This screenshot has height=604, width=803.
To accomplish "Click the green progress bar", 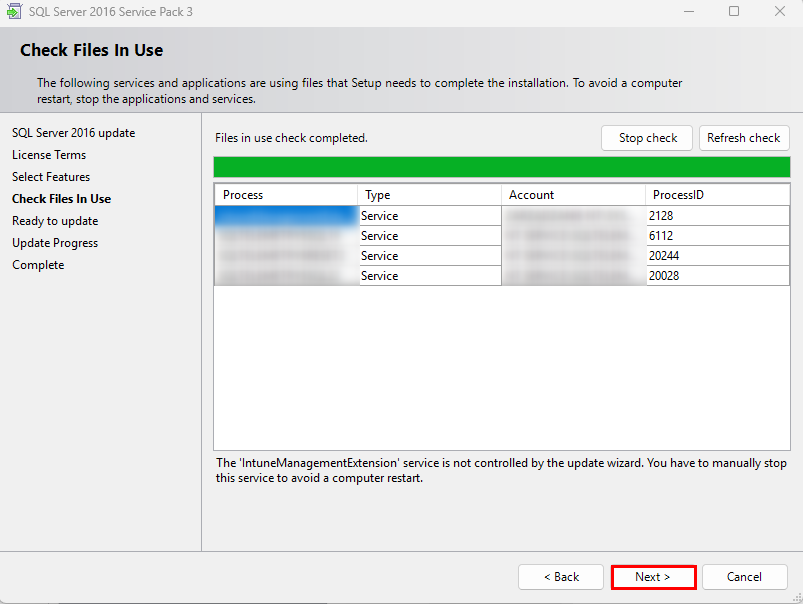I will pyautogui.click(x=502, y=167).
